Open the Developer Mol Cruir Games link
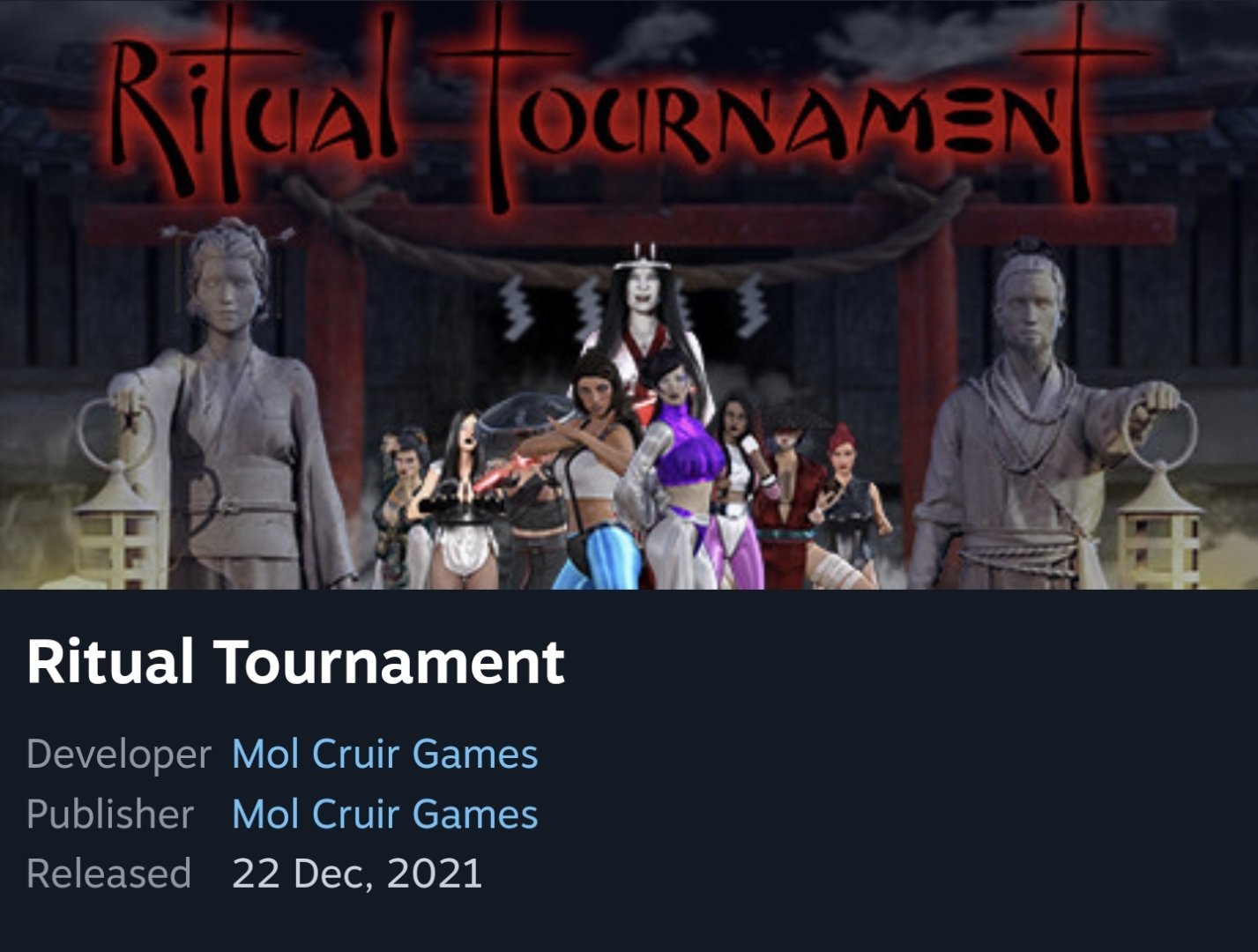This screenshot has width=1258, height=952. click(x=384, y=755)
